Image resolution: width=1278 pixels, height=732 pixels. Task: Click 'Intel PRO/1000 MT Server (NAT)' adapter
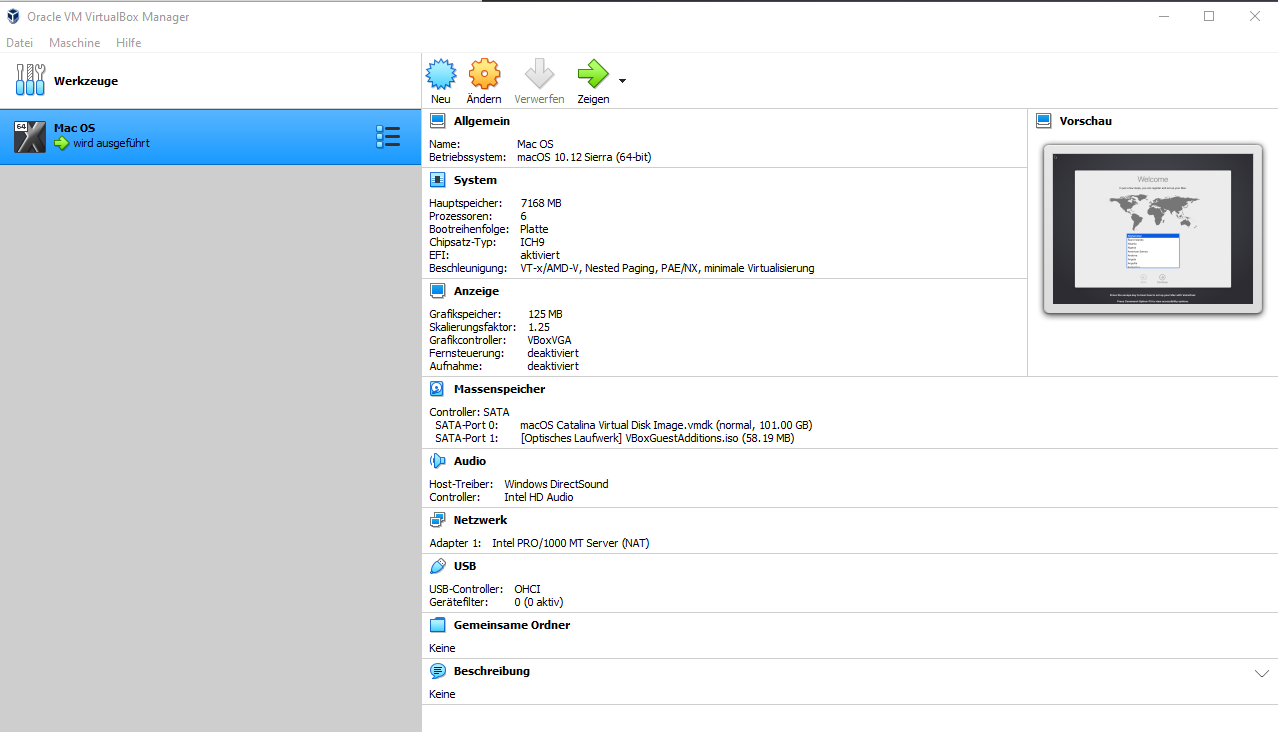571,543
